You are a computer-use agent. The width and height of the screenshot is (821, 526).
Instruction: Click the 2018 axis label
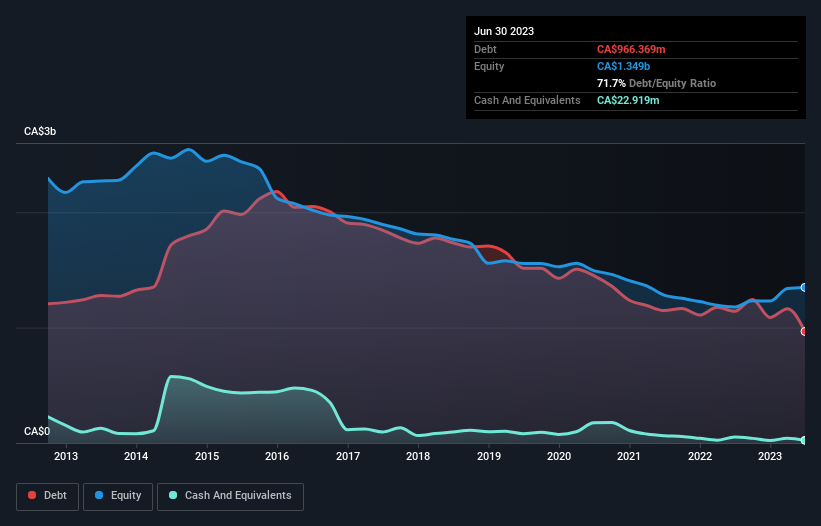click(x=418, y=456)
